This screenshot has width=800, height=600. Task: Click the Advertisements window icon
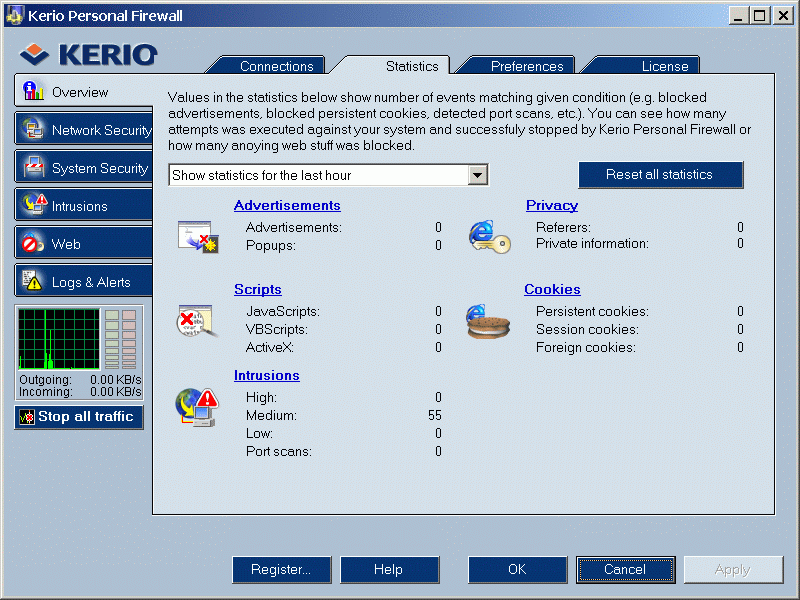[198, 236]
